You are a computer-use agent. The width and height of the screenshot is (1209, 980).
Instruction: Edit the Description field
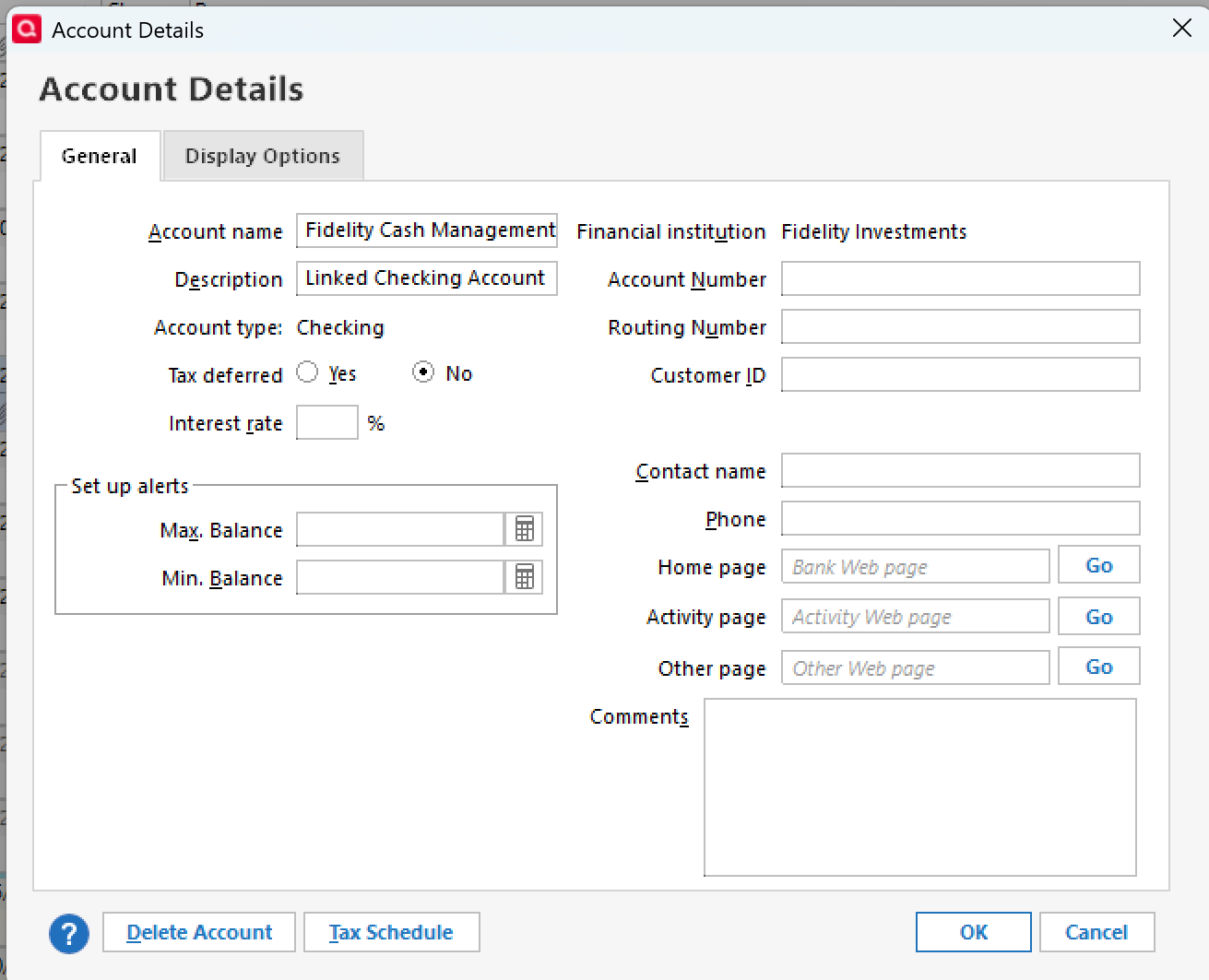pos(427,278)
